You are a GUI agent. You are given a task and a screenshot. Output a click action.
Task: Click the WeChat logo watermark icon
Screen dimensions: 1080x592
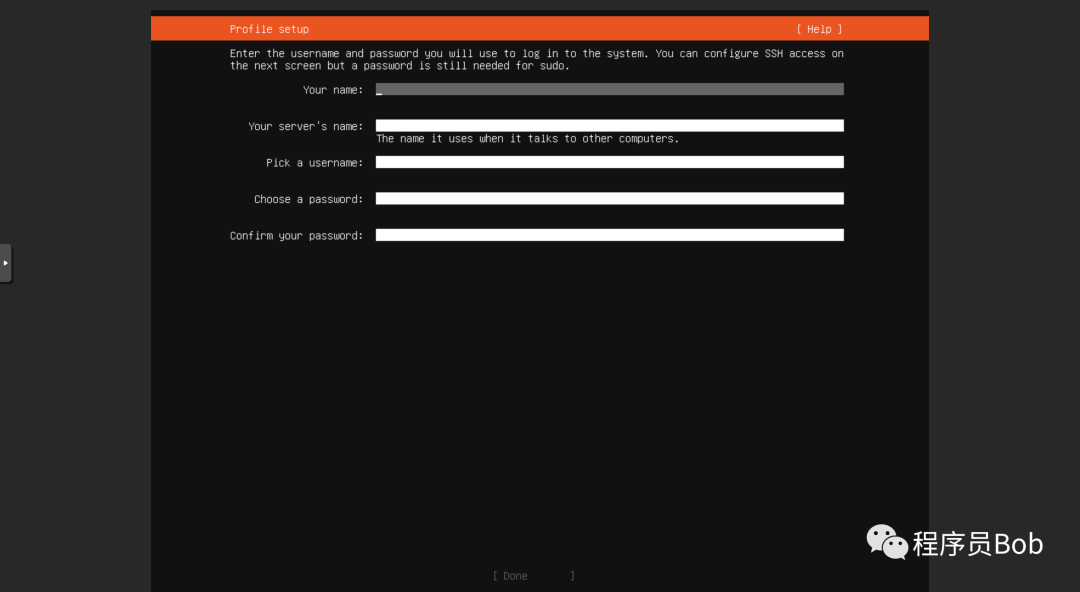886,542
